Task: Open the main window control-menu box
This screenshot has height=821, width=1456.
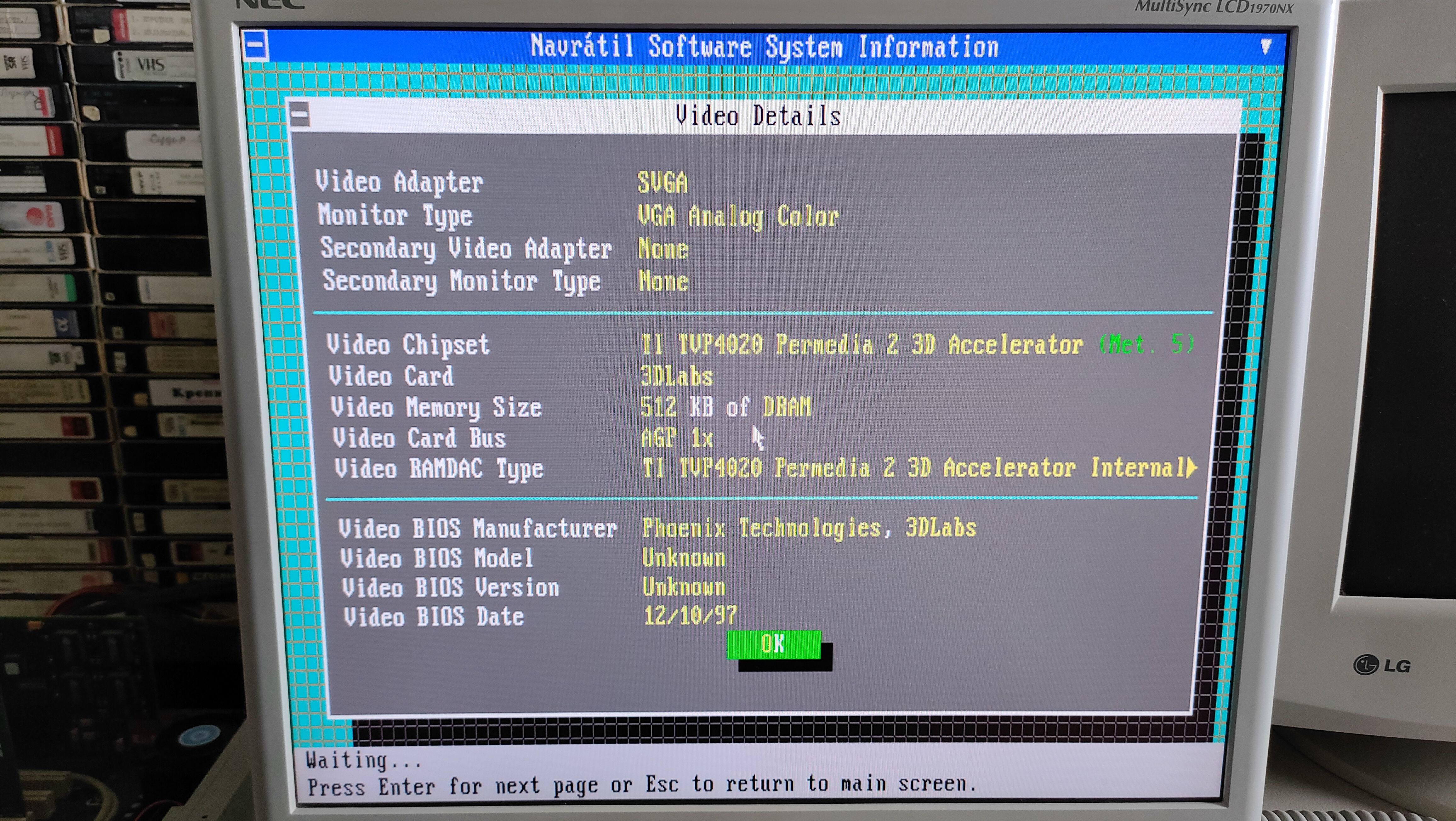Action: pyautogui.click(x=255, y=45)
